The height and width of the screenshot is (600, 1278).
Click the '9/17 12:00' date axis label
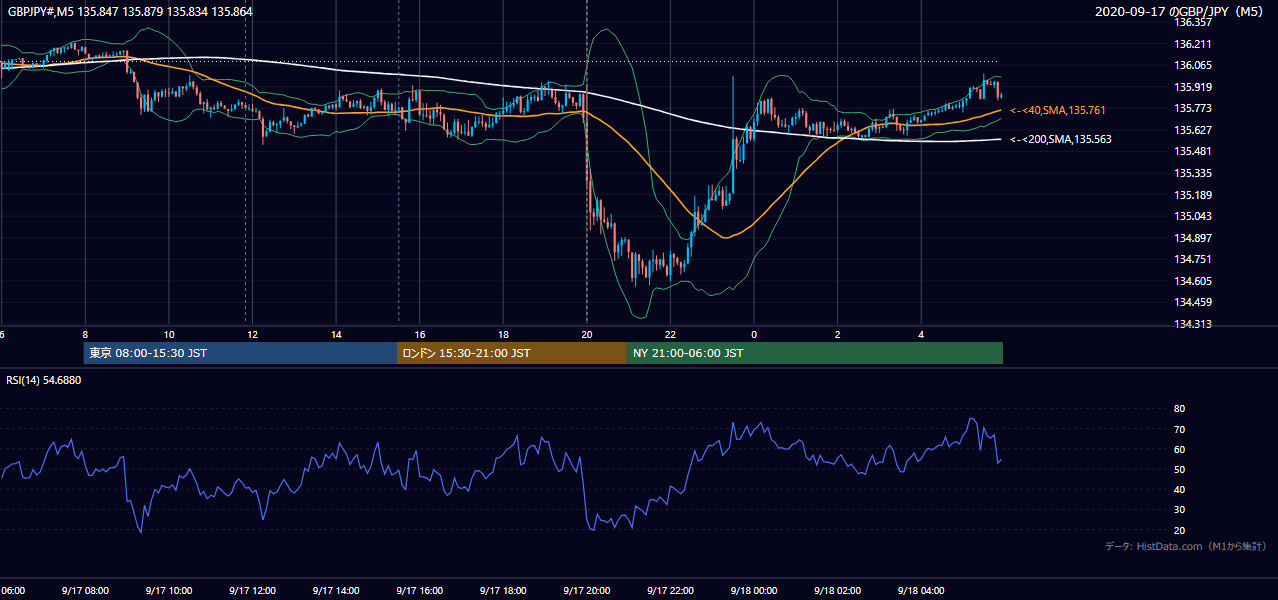252,591
